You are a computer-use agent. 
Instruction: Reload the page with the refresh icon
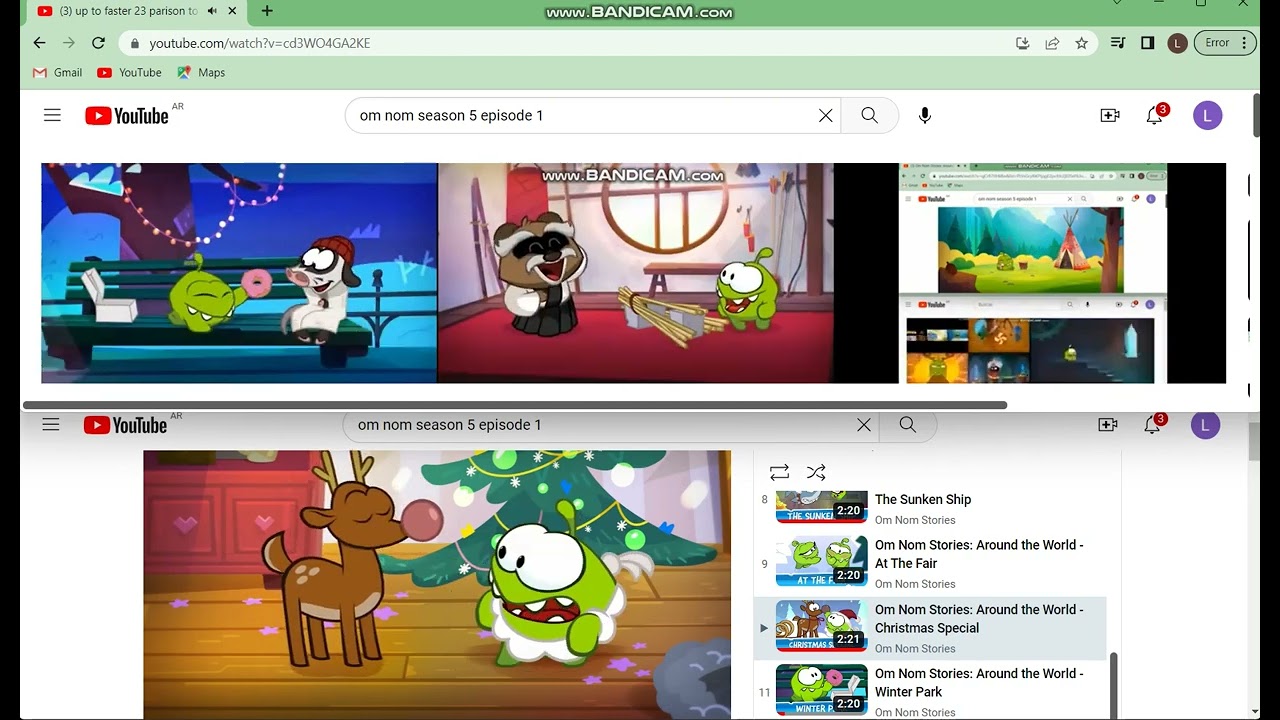point(98,43)
